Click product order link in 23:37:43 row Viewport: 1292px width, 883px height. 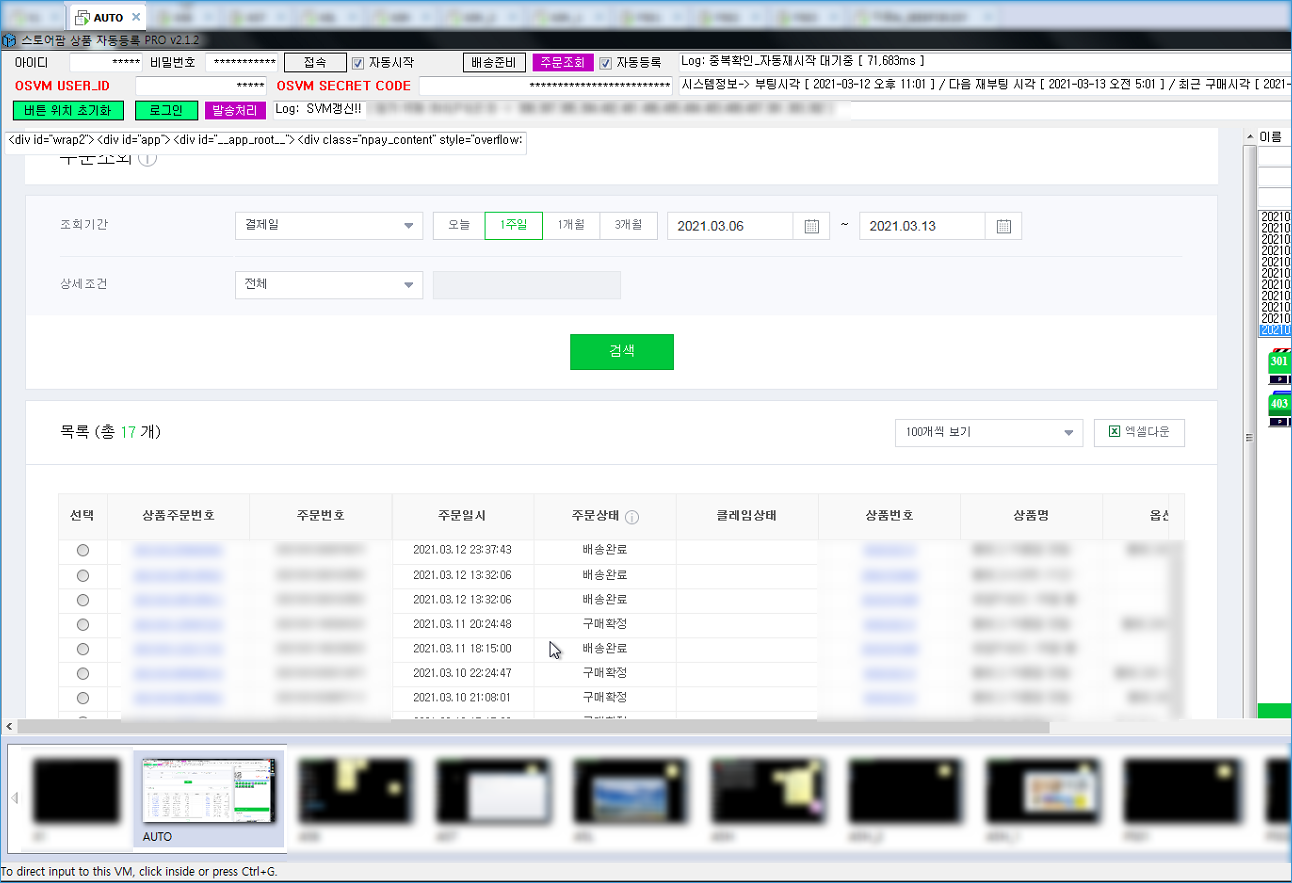[178, 550]
